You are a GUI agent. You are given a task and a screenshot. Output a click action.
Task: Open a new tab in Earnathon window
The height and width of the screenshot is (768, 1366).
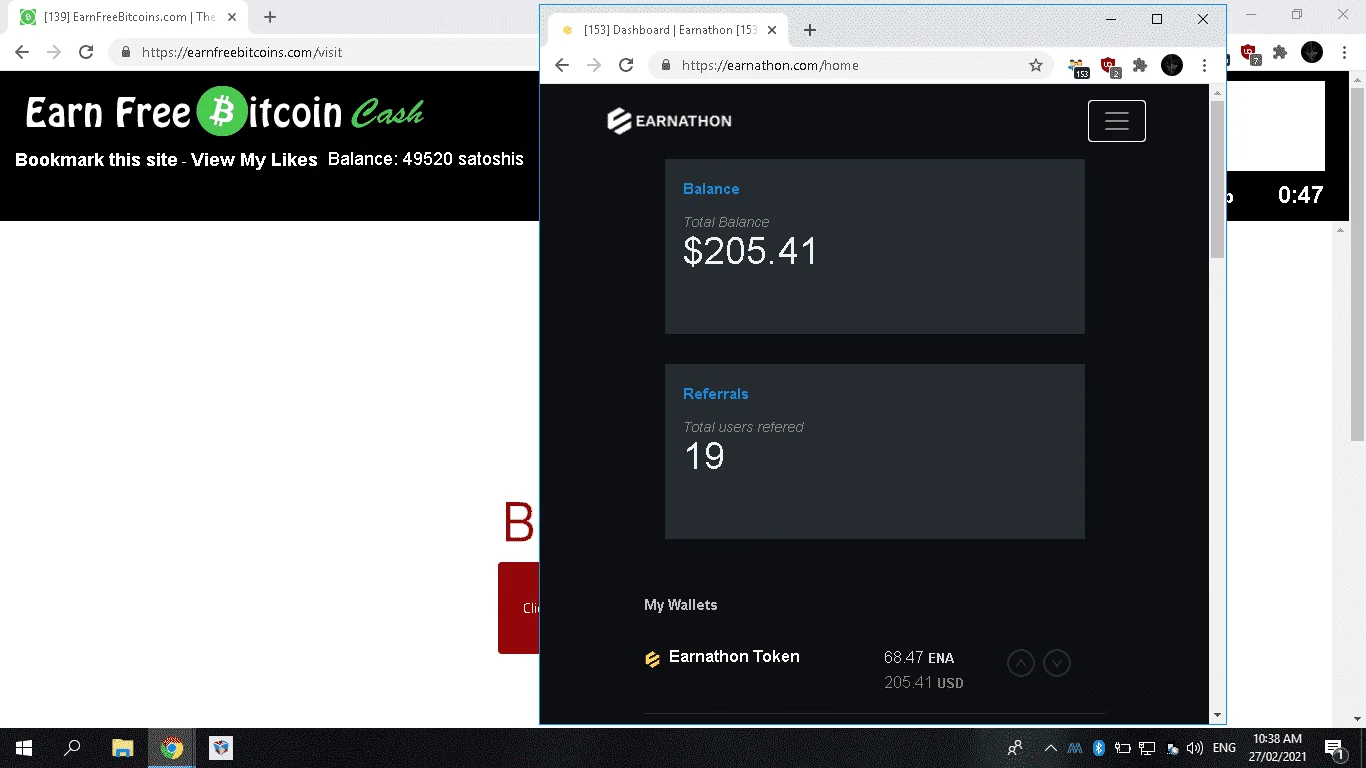pyautogui.click(x=810, y=30)
